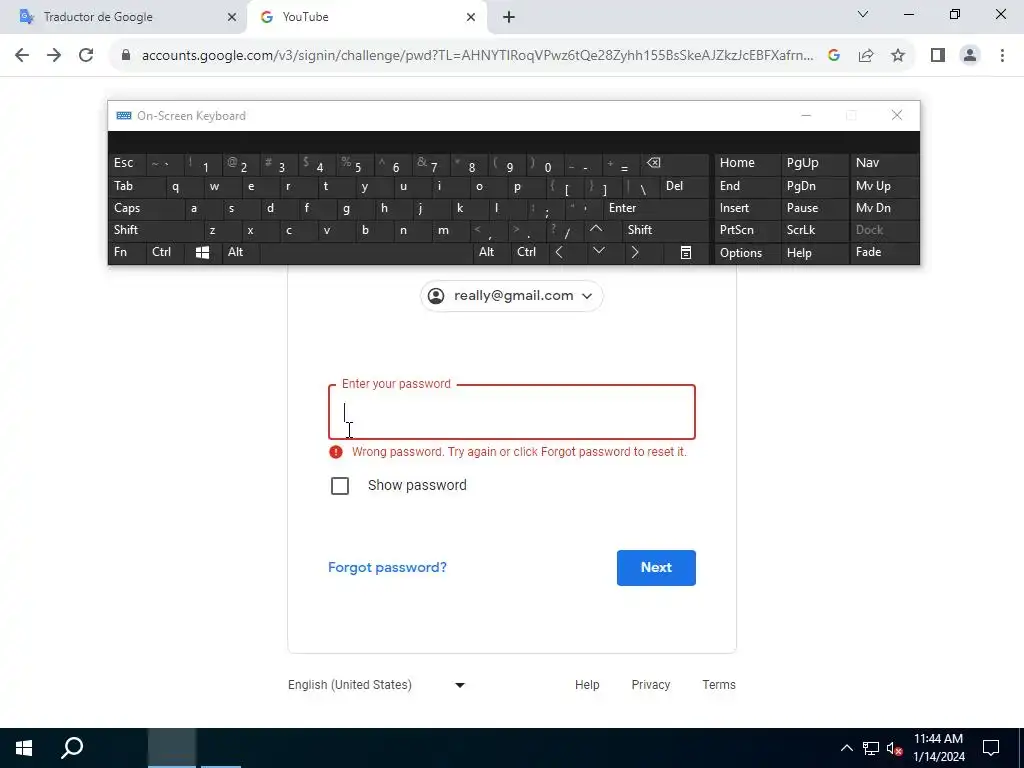Image resolution: width=1024 pixels, height=768 pixels.
Task: Open the Chrome profile avatar icon
Action: 970,56
